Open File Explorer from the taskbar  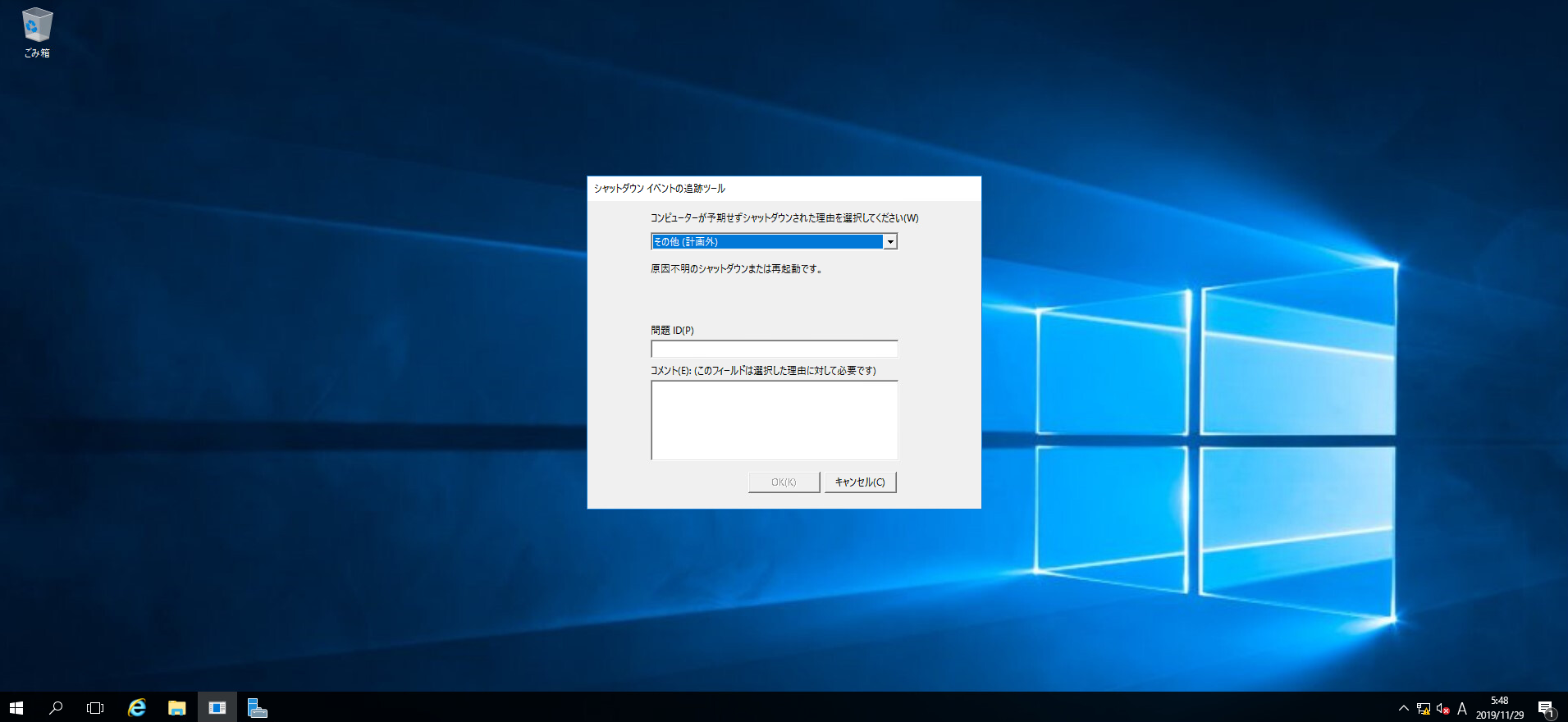(x=176, y=707)
